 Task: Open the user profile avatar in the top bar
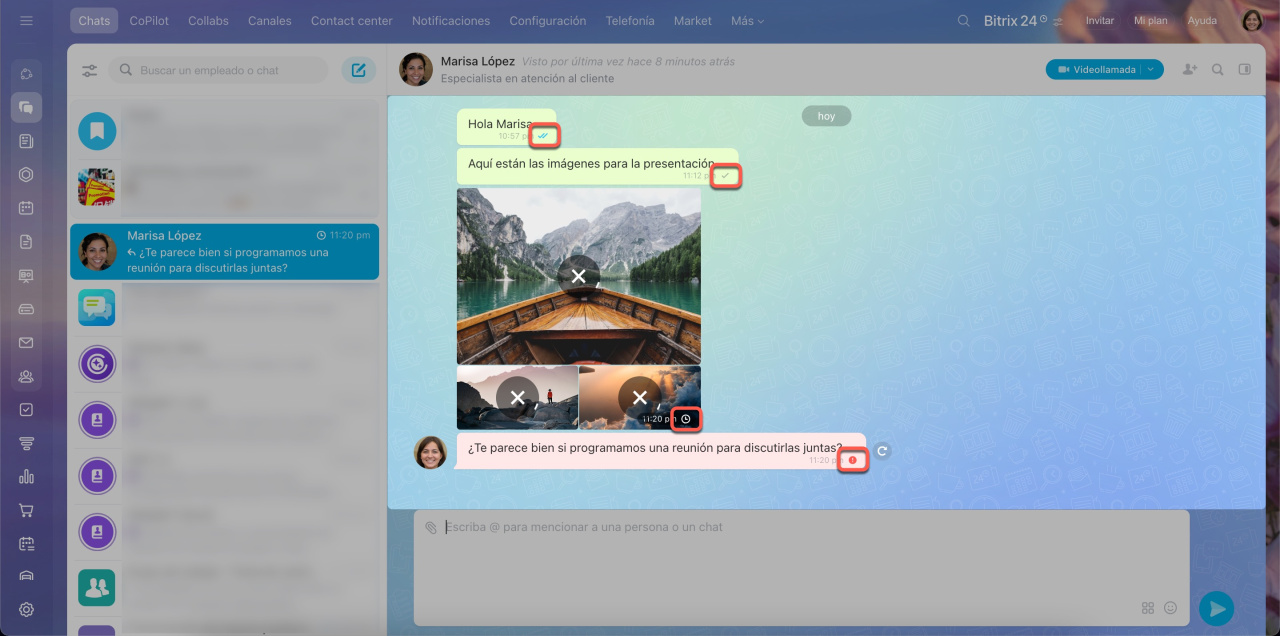[1253, 20]
